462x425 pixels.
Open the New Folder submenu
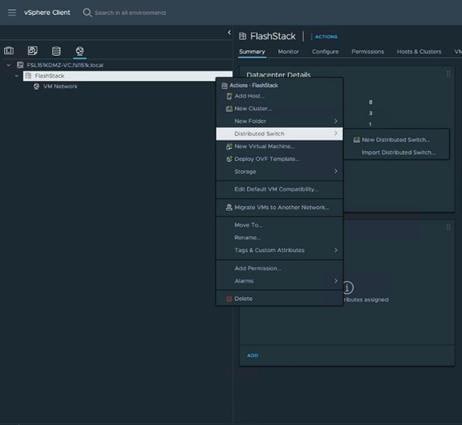coord(279,121)
